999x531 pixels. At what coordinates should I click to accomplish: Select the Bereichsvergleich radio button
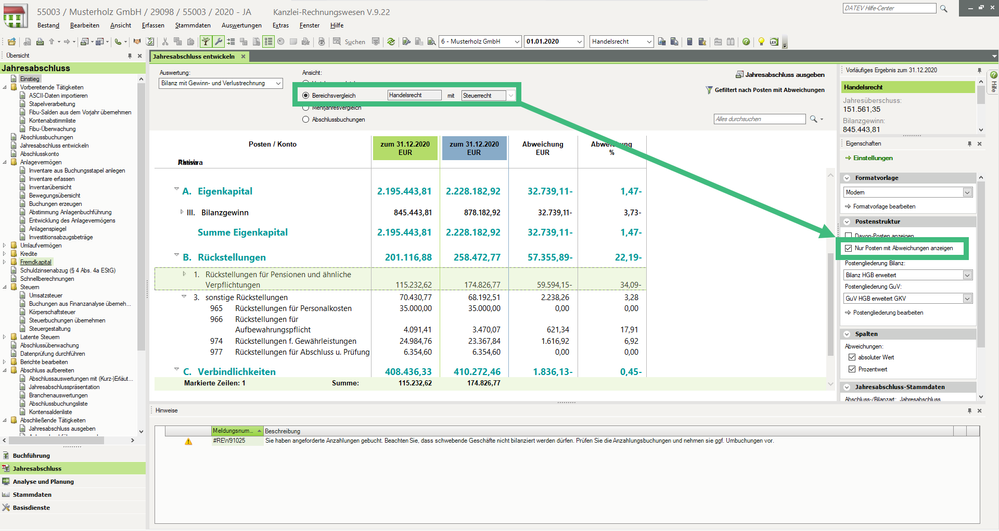305,95
